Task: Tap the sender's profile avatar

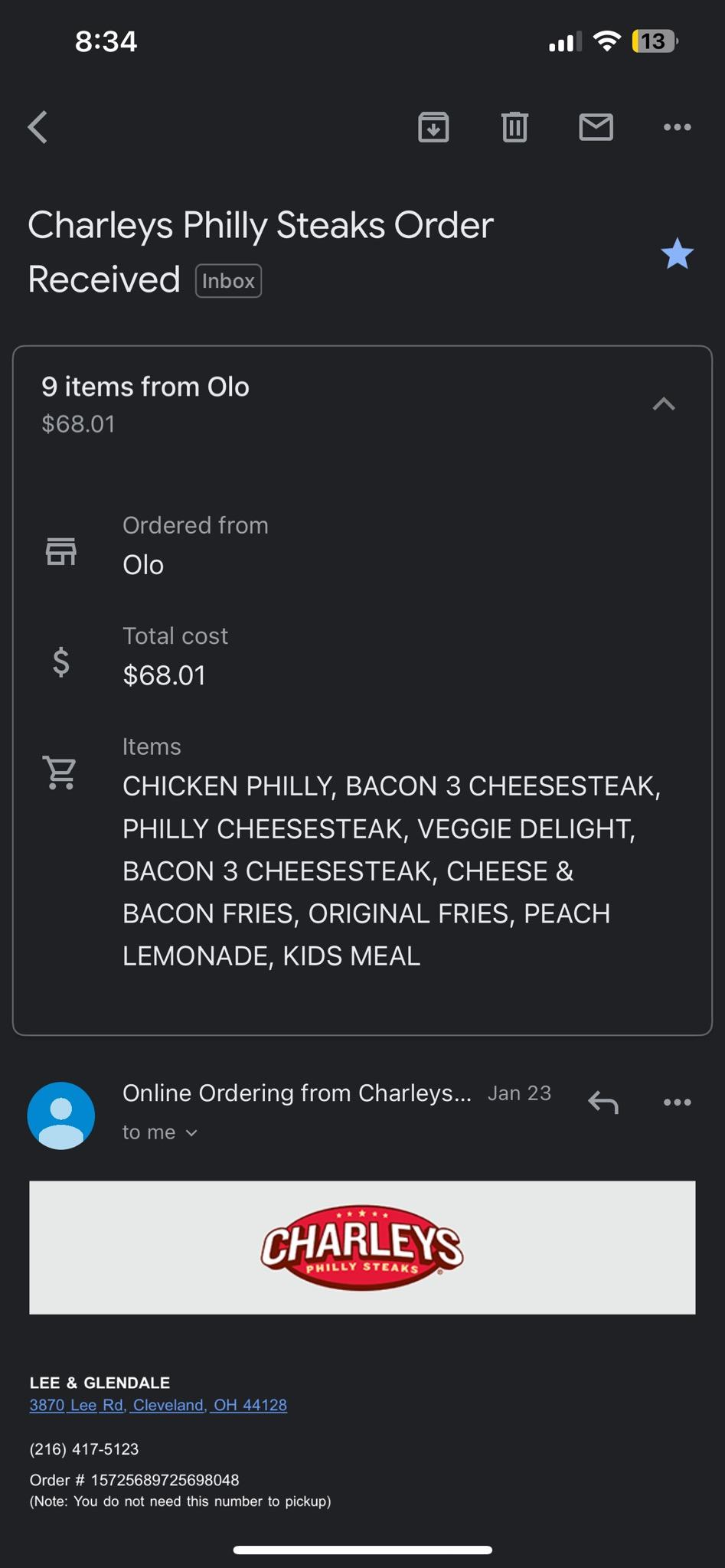Action: pos(61,1115)
